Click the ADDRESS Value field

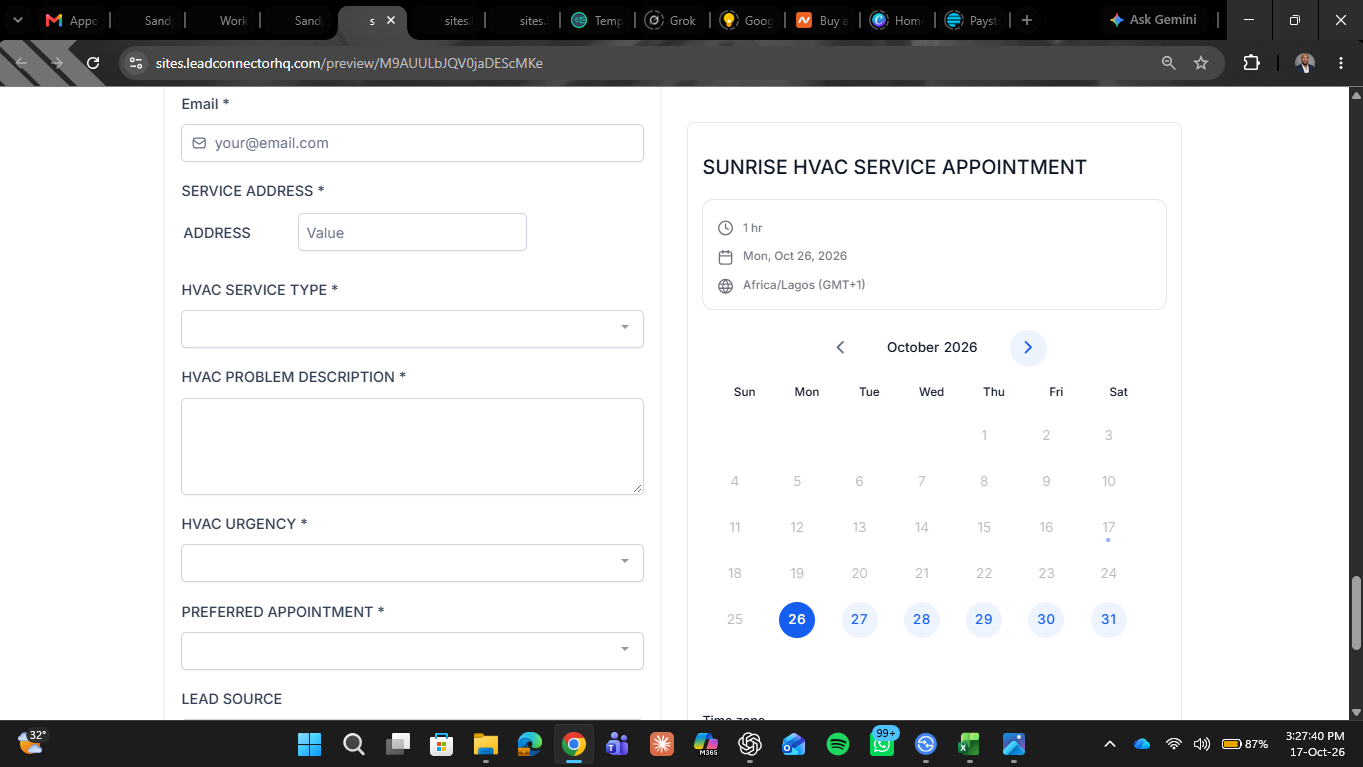tap(412, 232)
